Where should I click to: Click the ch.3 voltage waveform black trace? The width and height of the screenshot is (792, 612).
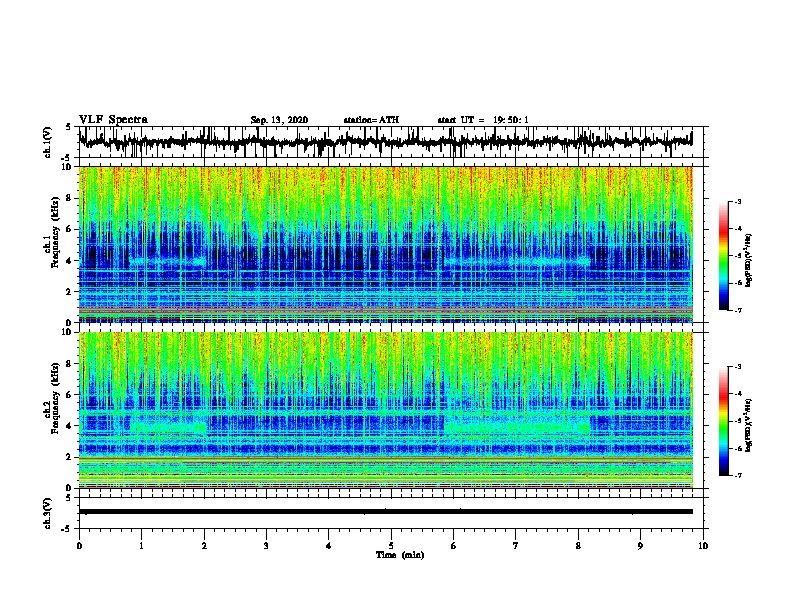[386, 512]
